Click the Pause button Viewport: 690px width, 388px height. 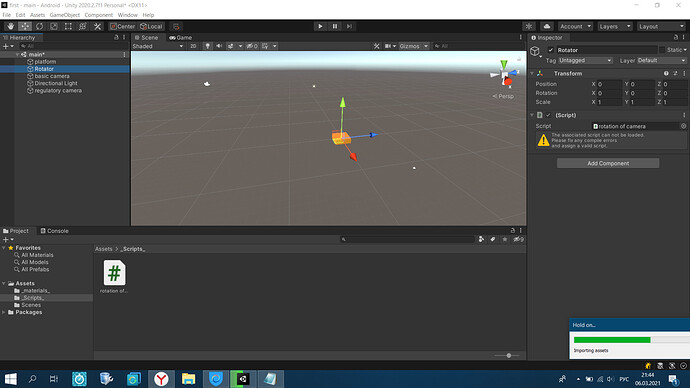click(334, 26)
